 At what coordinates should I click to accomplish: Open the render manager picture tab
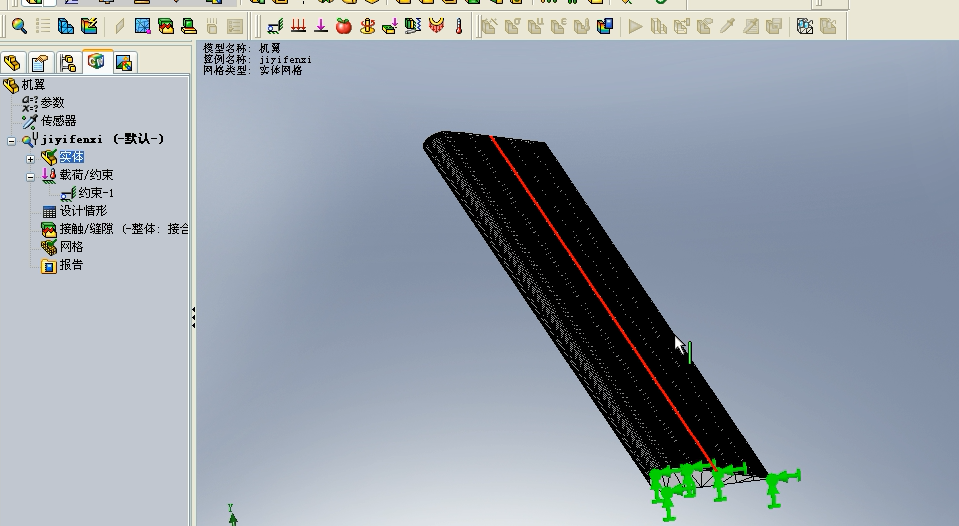click(124, 62)
